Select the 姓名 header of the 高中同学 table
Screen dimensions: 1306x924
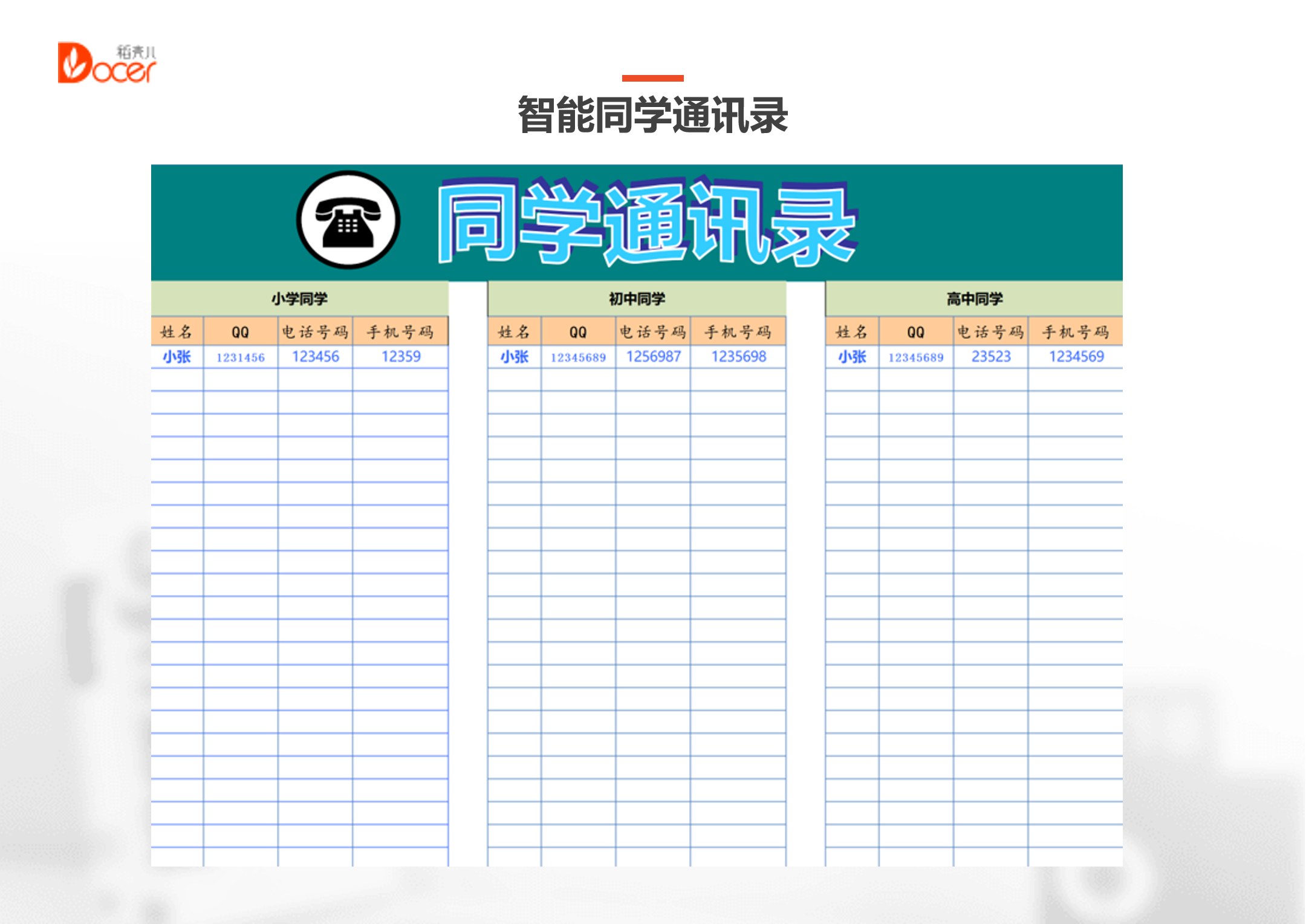[851, 331]
